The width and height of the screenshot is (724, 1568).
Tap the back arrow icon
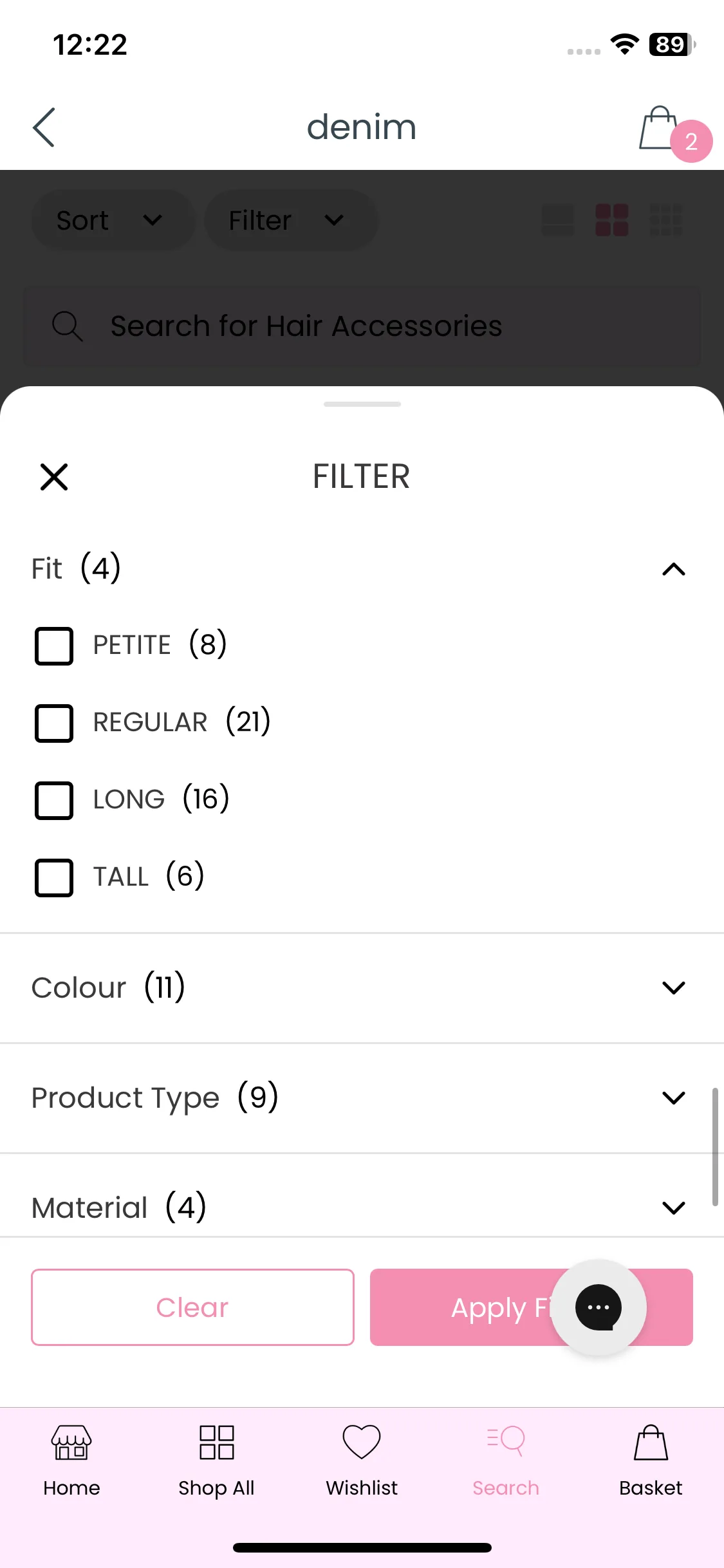coord(44,127)
